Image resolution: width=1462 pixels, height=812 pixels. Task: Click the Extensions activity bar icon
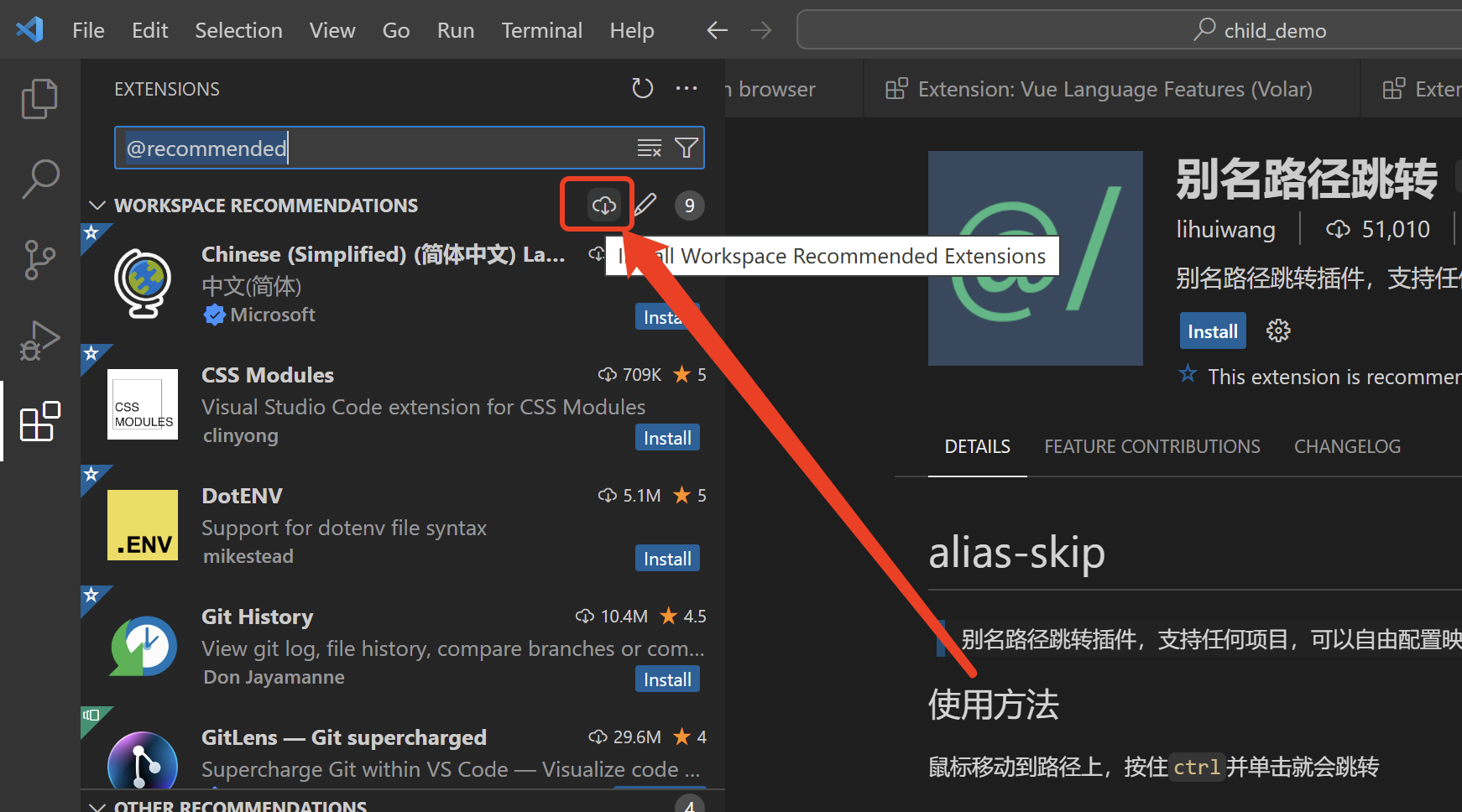click(39, 421)
